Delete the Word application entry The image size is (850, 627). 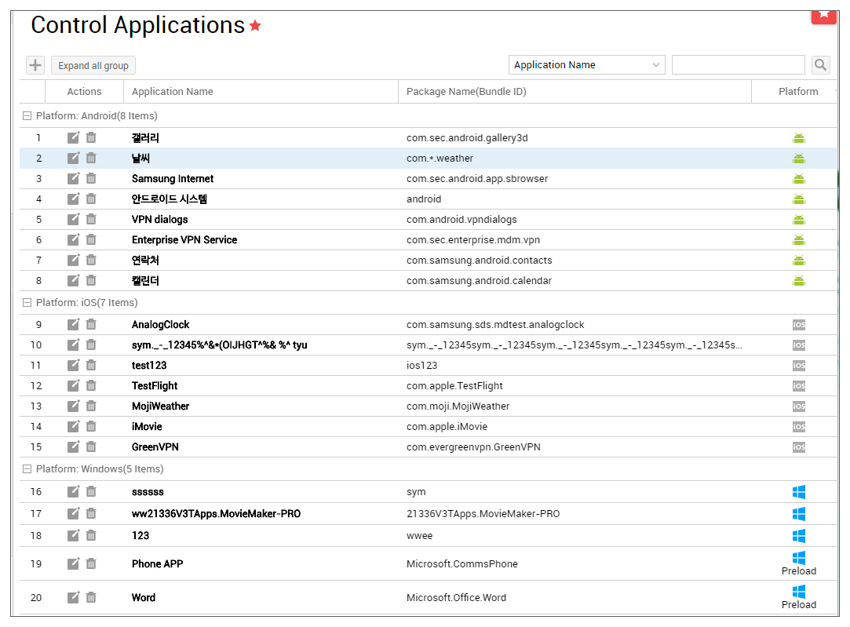[91, 597]
